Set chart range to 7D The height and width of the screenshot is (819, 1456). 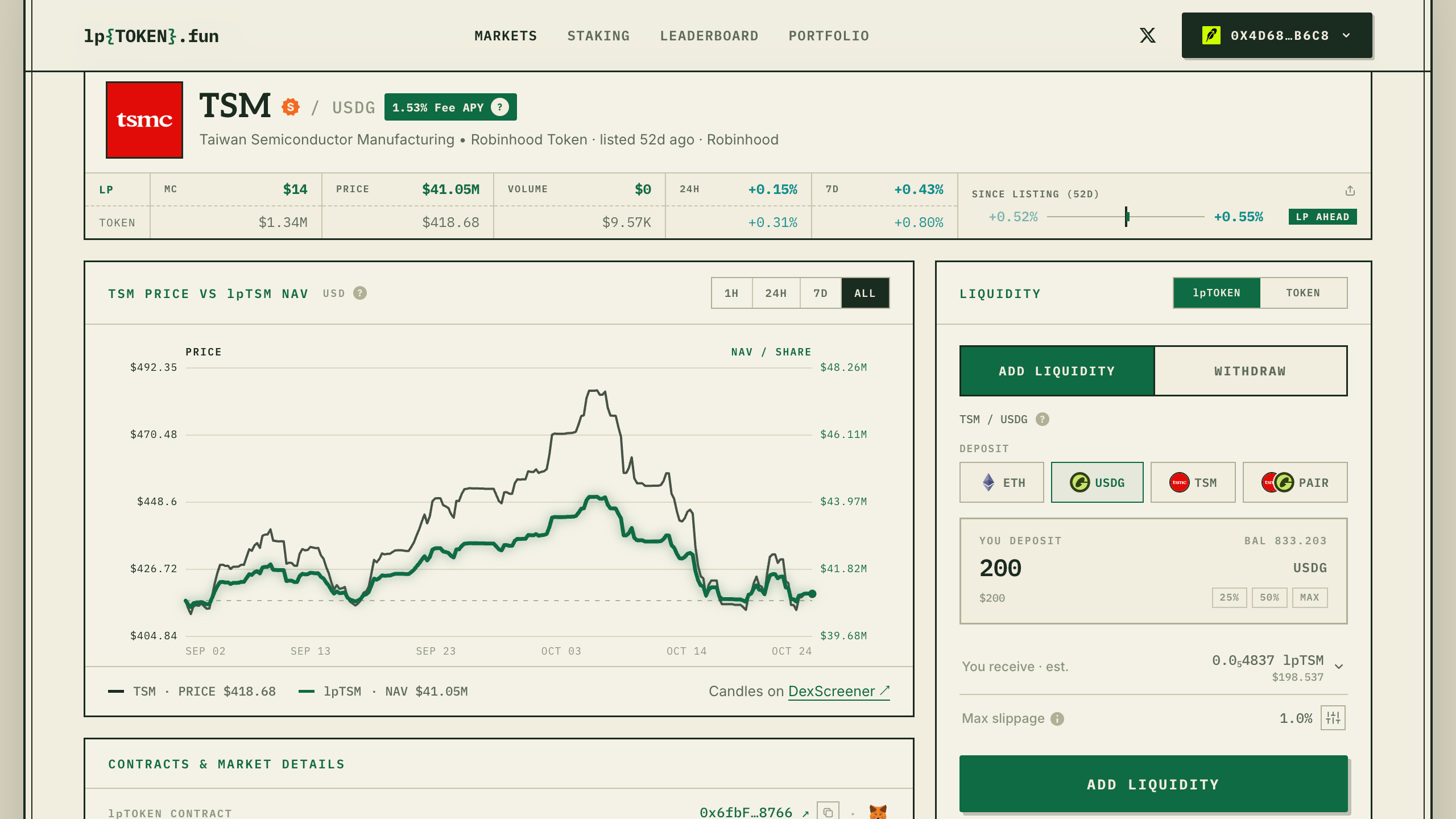click(820, 293)
